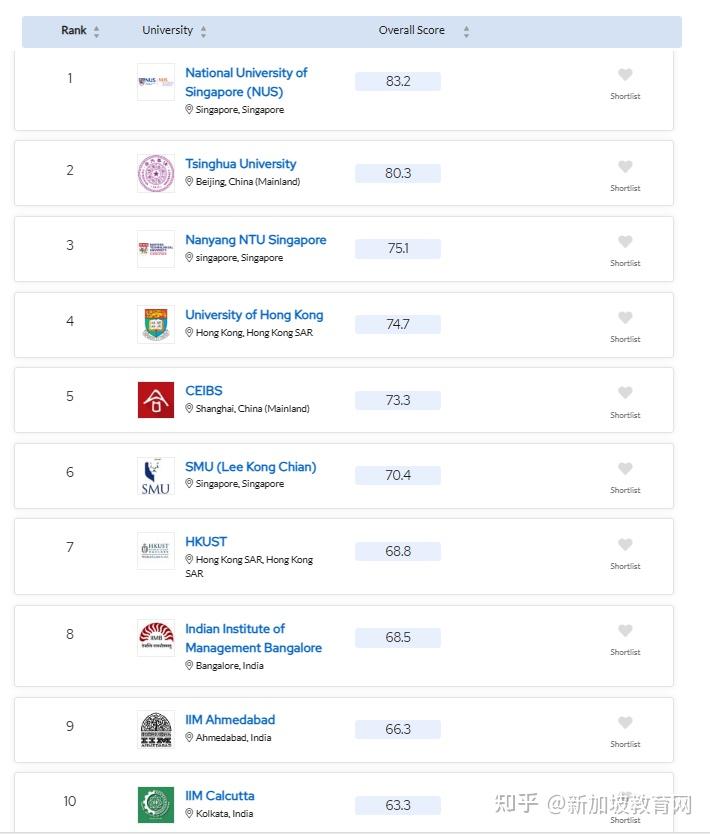710x834 pixels.
Task: Click the red CEIBS logo
Action: point(156,400)
